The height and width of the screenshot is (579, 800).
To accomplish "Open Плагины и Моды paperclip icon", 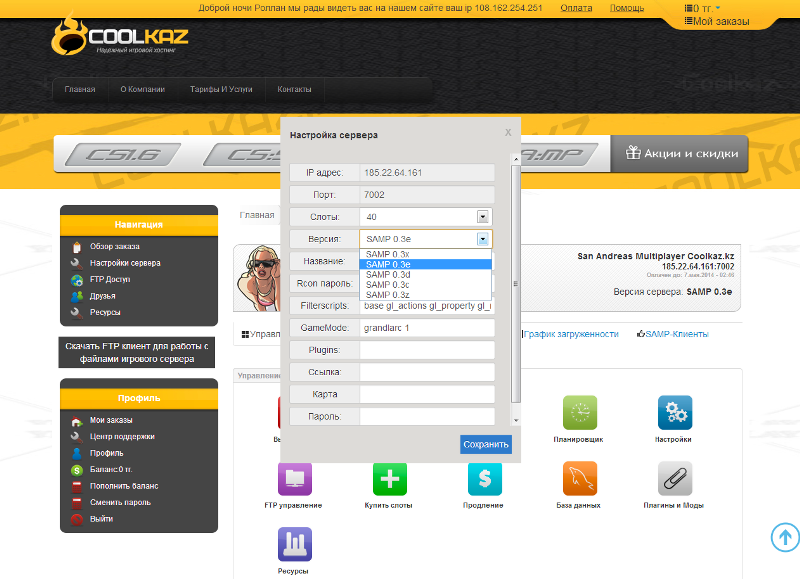I will (x=674, y=479).
